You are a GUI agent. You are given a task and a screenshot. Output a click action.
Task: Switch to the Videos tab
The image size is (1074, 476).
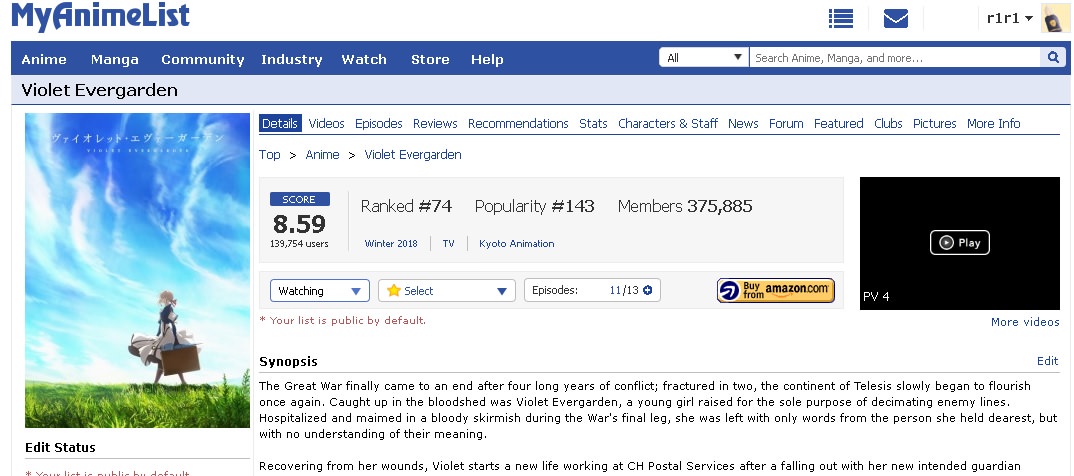[327, 123]
